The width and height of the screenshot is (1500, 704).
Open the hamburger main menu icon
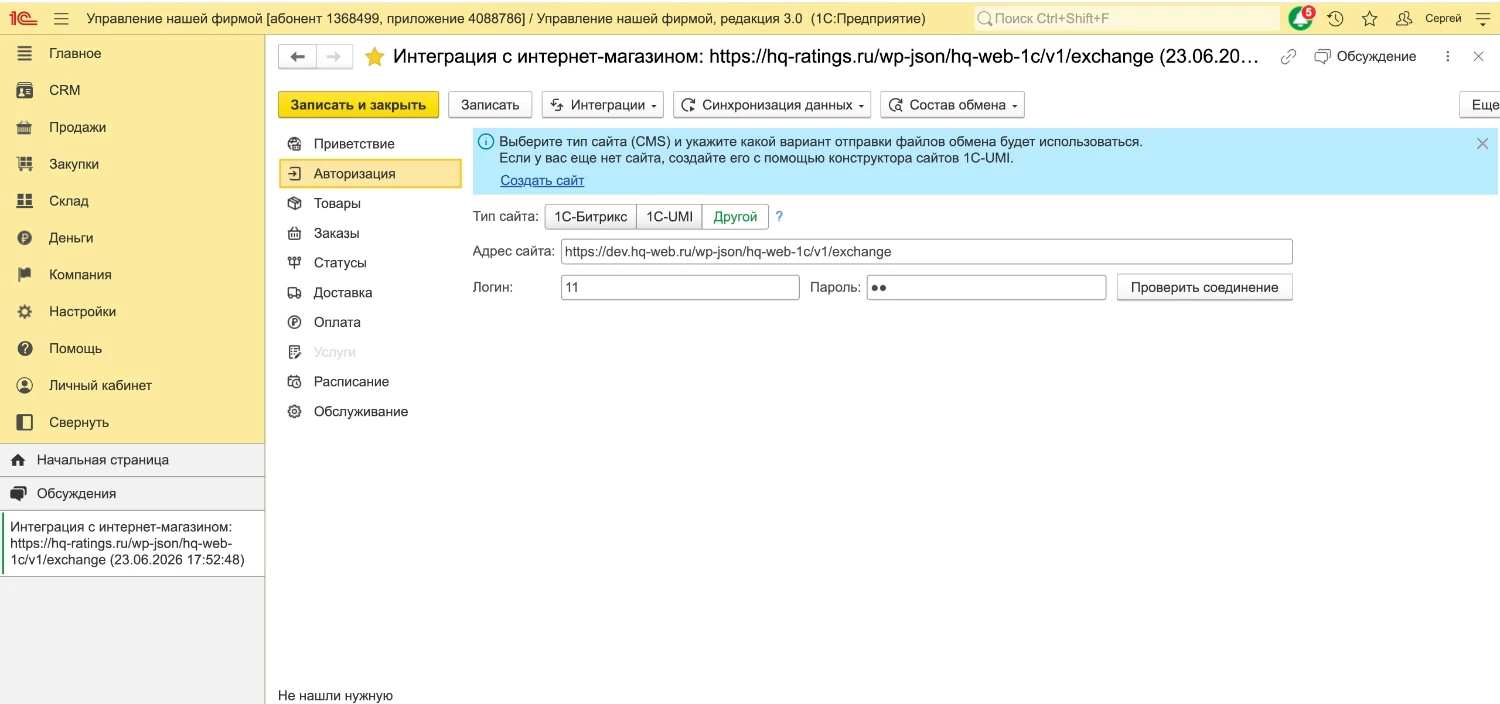pyautogui.click(x=62, y=18)
